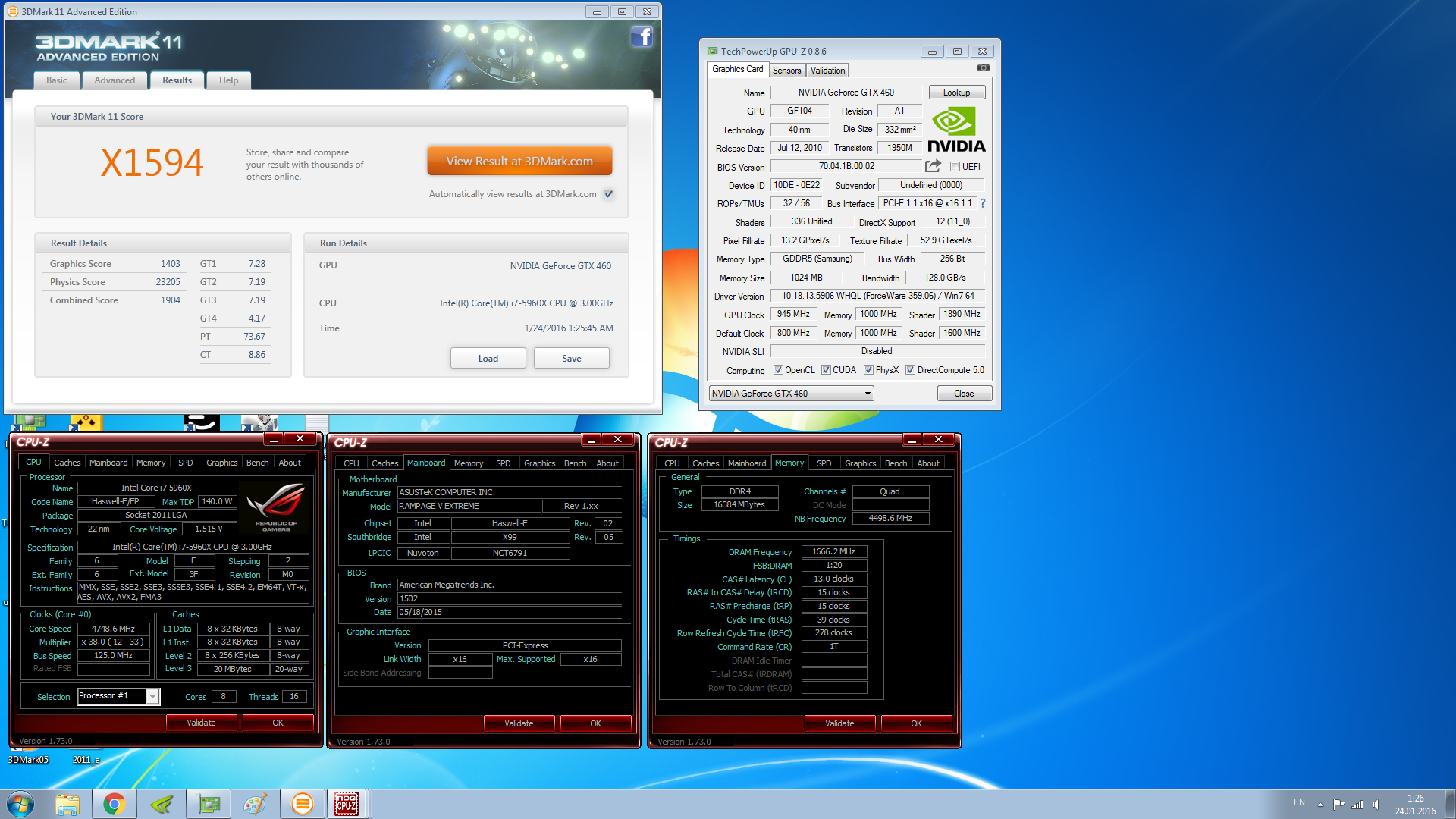Open the Windows Start menu orb
The height and width of the screenshot is (819, 1456).
click(20, 804)
